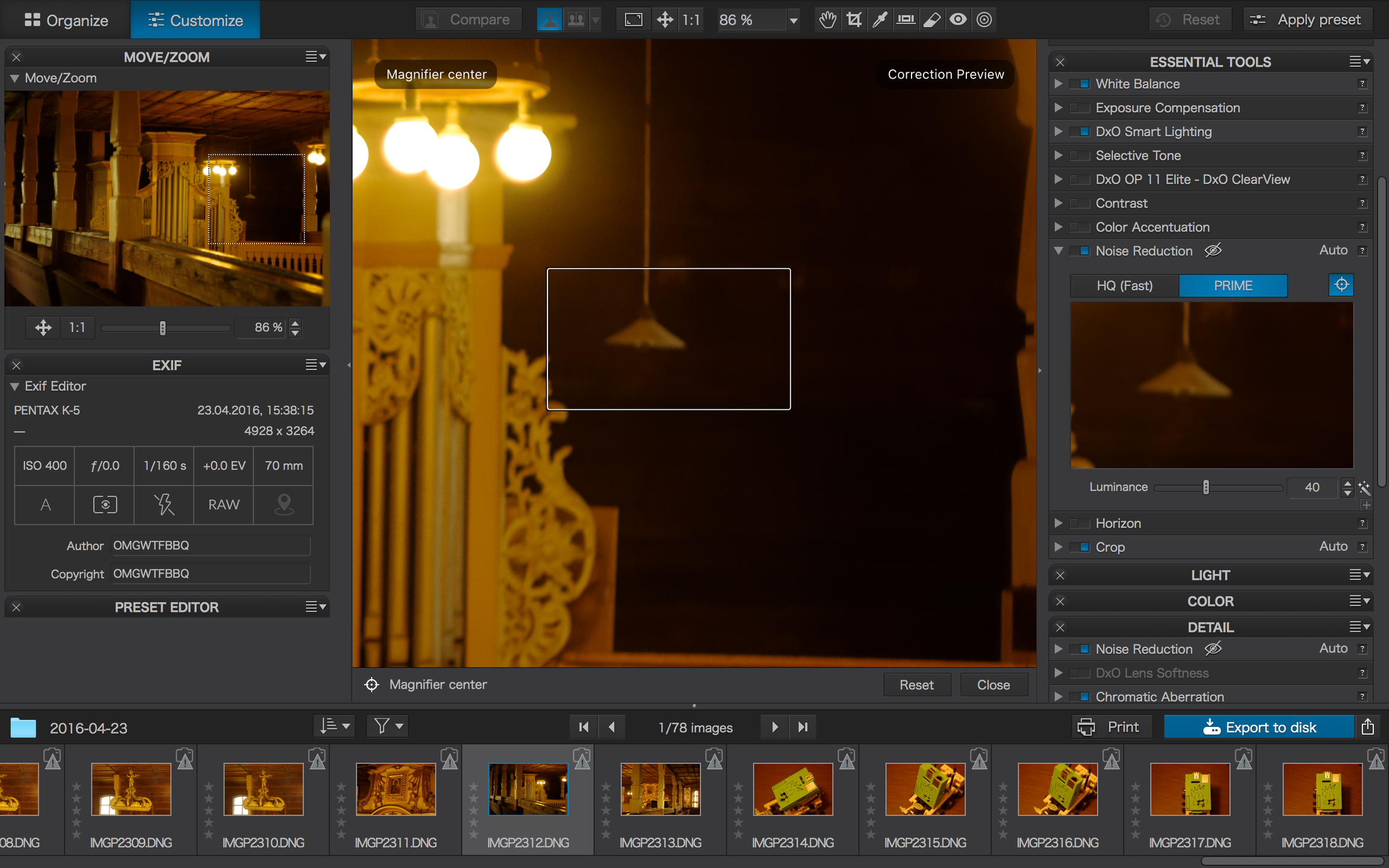Image resolution: width=1389 pixels, height=868 pixels.
Task: Select HQ (Fast) noise reduction mode
Action: coord(1124,286)
